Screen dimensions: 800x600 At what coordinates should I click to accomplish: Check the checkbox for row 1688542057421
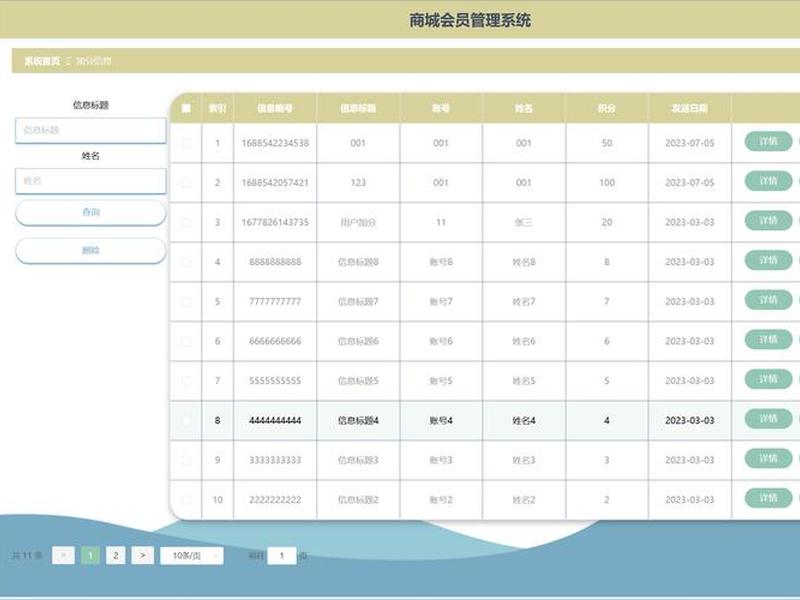[x=186, y=183]
